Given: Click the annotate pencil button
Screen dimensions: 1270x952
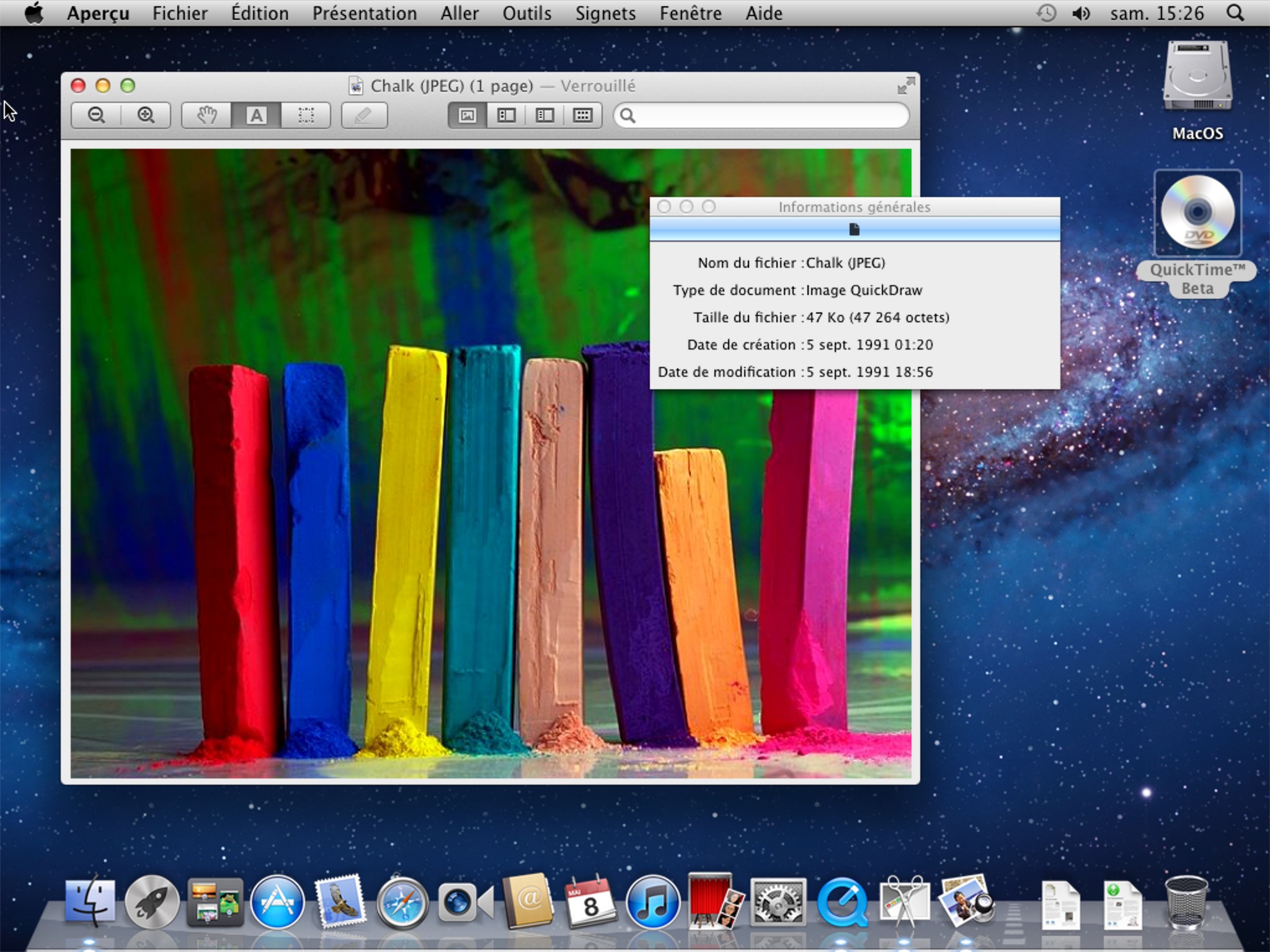Looking at the screenshot, I should [364, 115].
